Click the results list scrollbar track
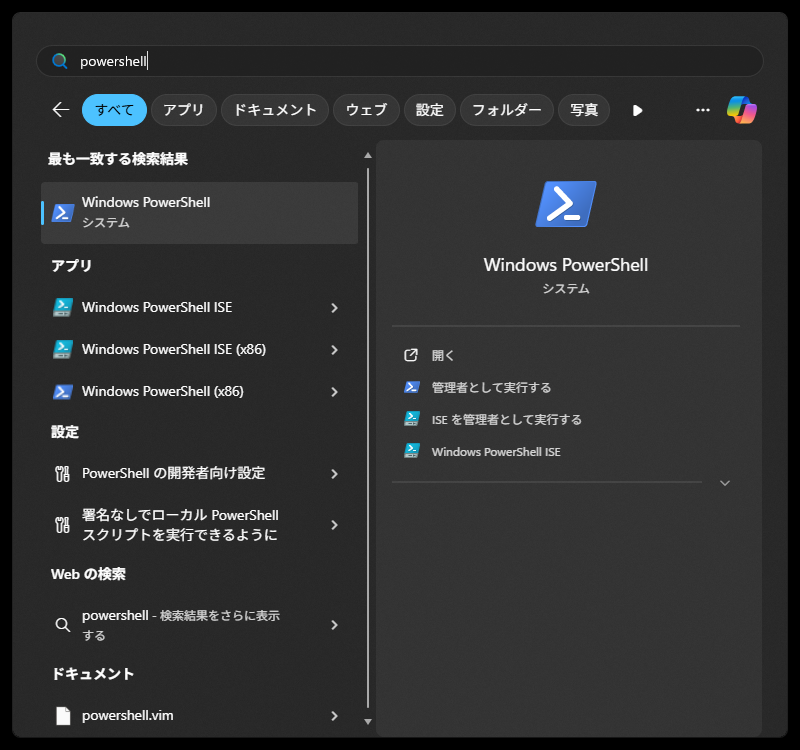 tap(368, 438)
